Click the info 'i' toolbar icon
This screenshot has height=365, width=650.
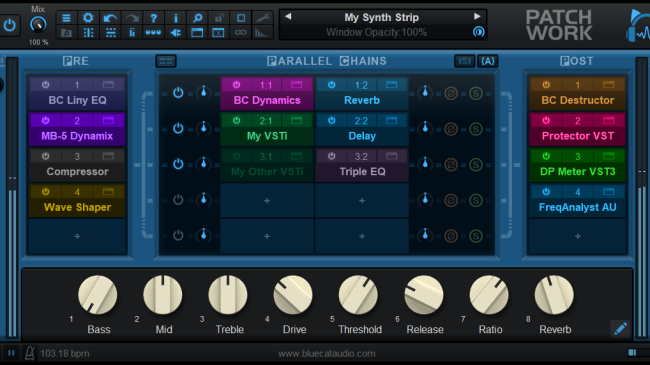(x=175, y=18)
